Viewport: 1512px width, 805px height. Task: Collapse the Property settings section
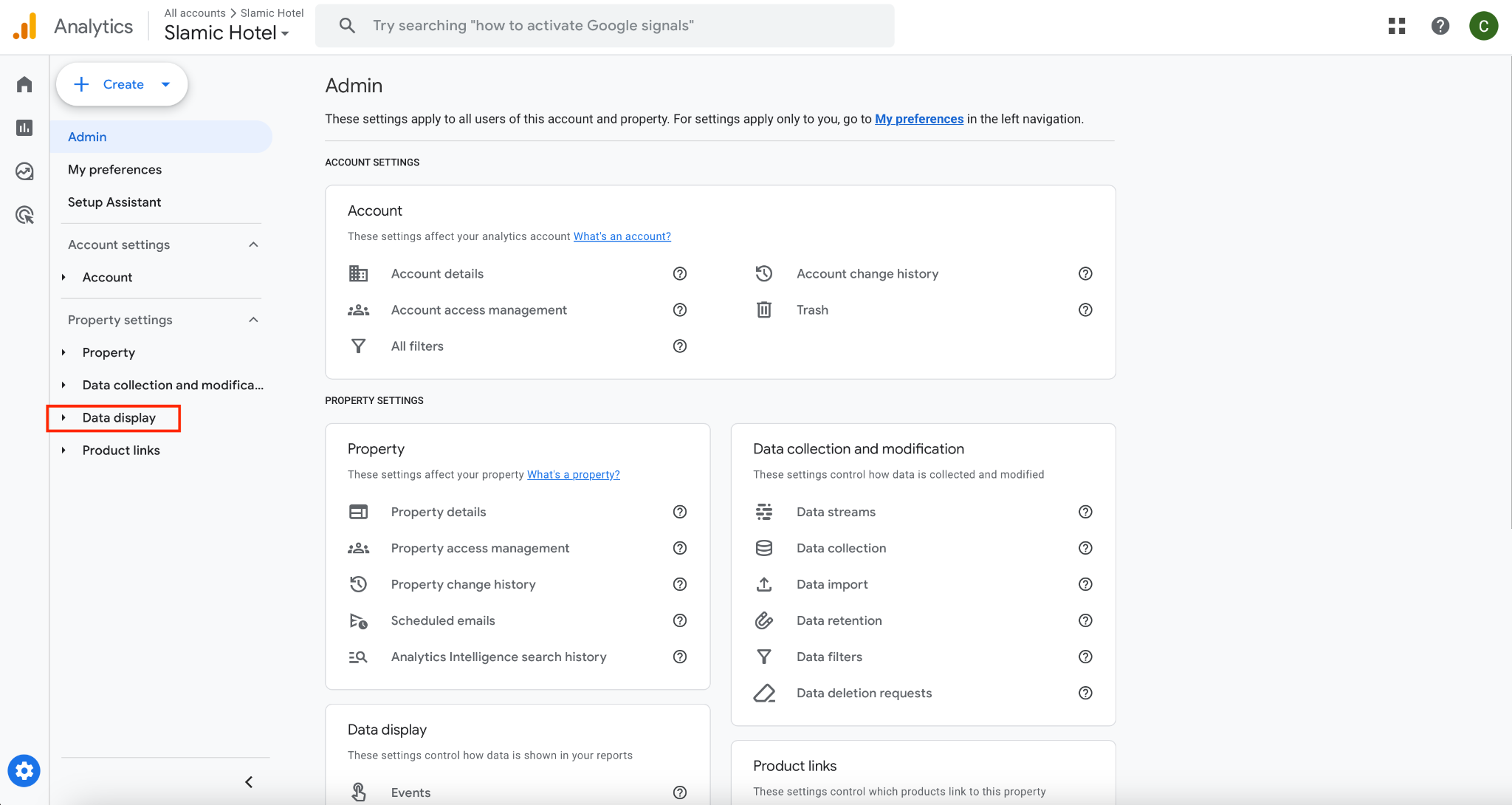pos(253,320)
